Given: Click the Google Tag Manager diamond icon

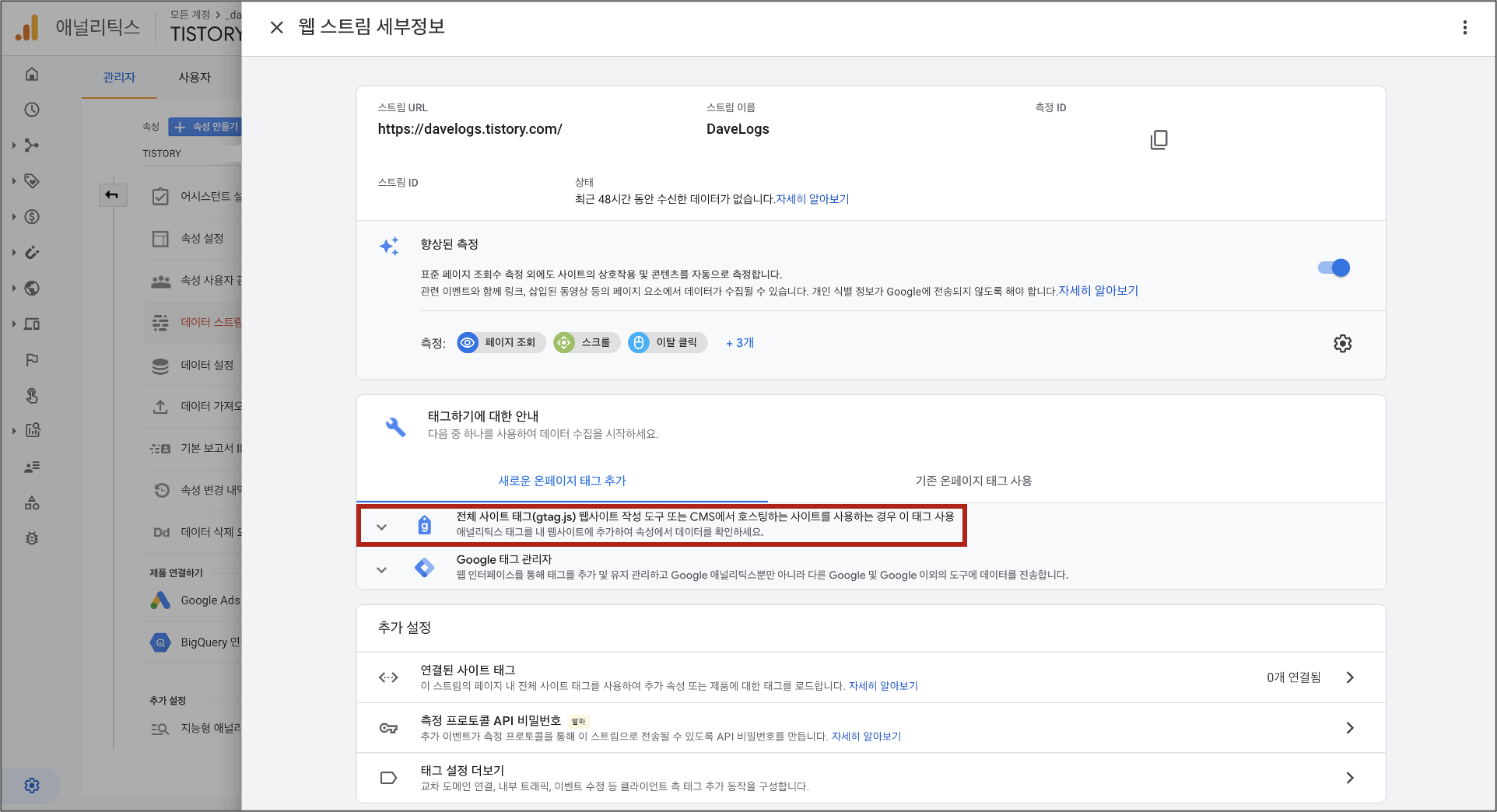Looking at the screenshot, I should 424,568.
